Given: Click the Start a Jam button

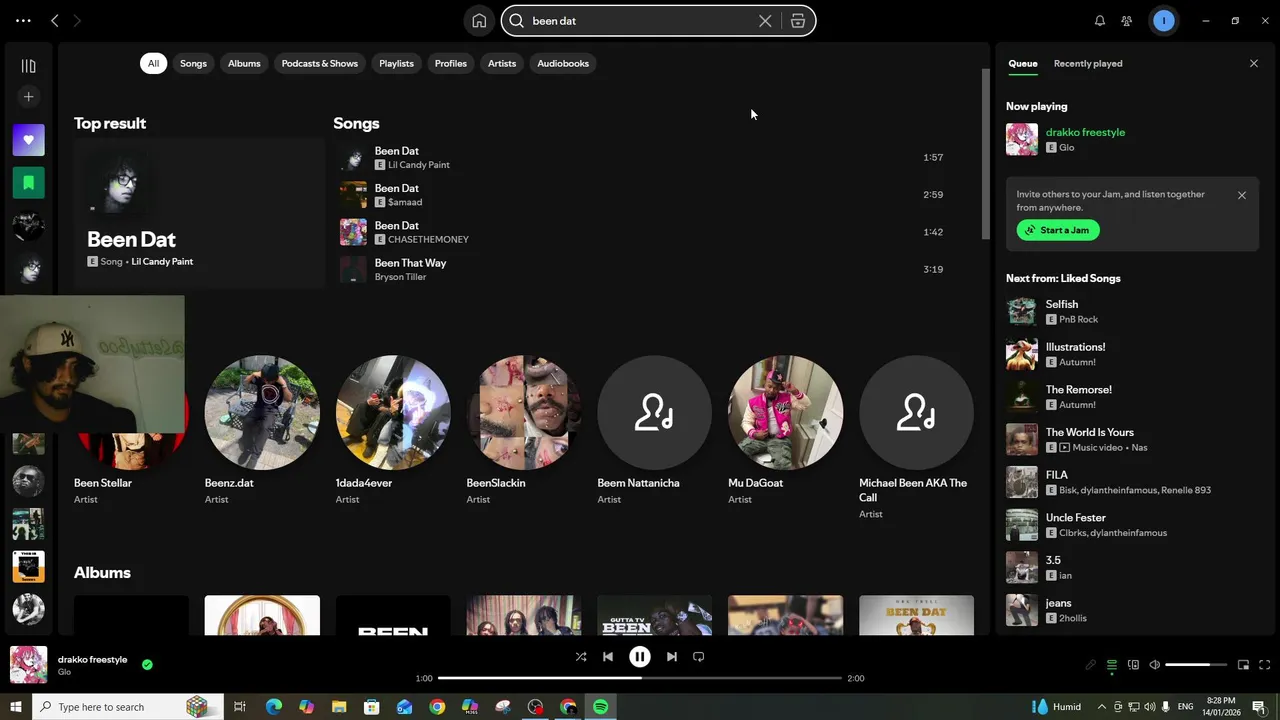Looking at the screenshot, I should coord(1058,230).
